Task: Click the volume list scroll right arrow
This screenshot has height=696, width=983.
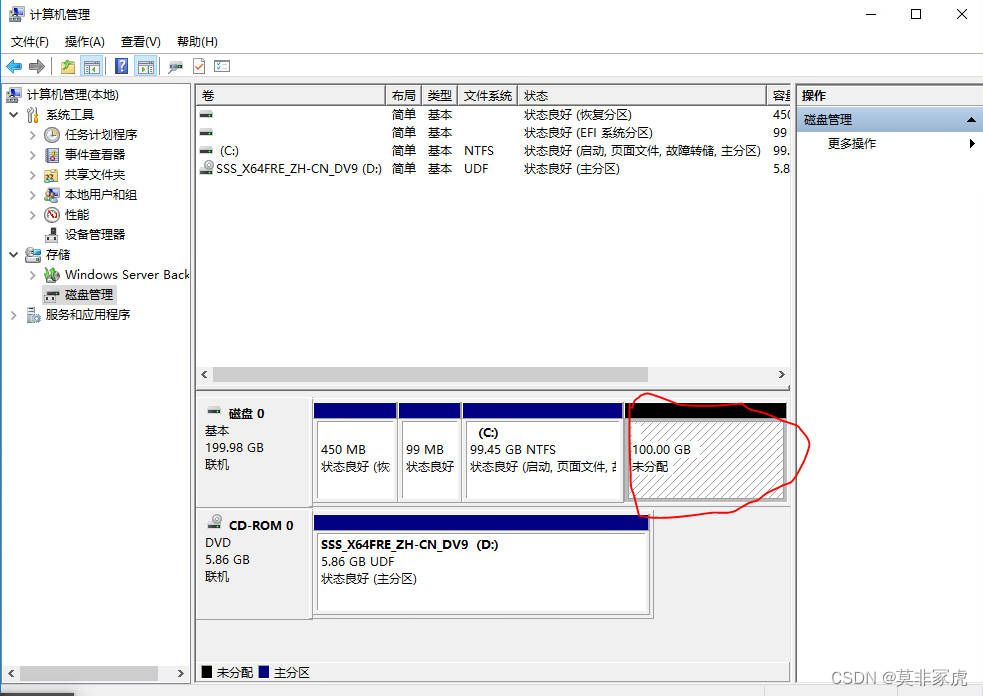Action: point(781,374)
